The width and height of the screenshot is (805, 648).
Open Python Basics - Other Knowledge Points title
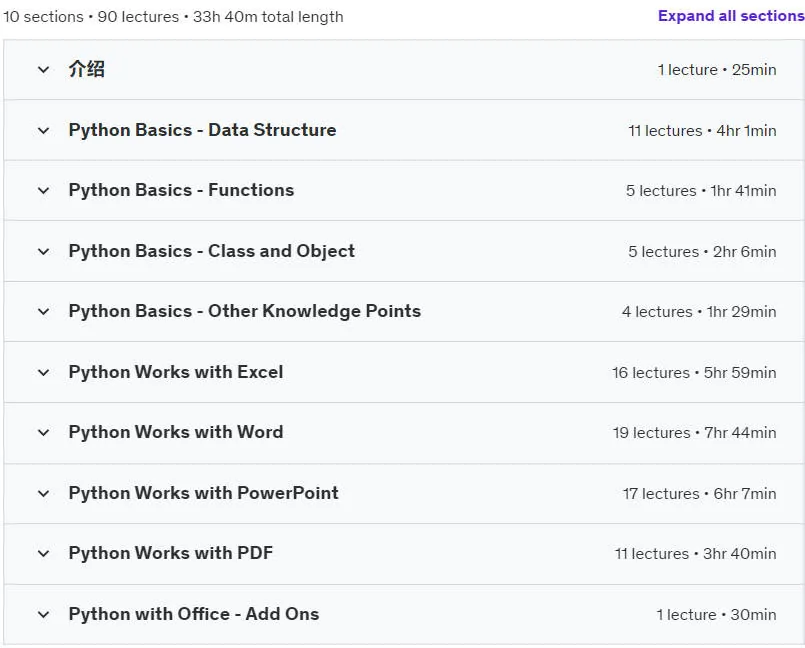click(244, 311)
